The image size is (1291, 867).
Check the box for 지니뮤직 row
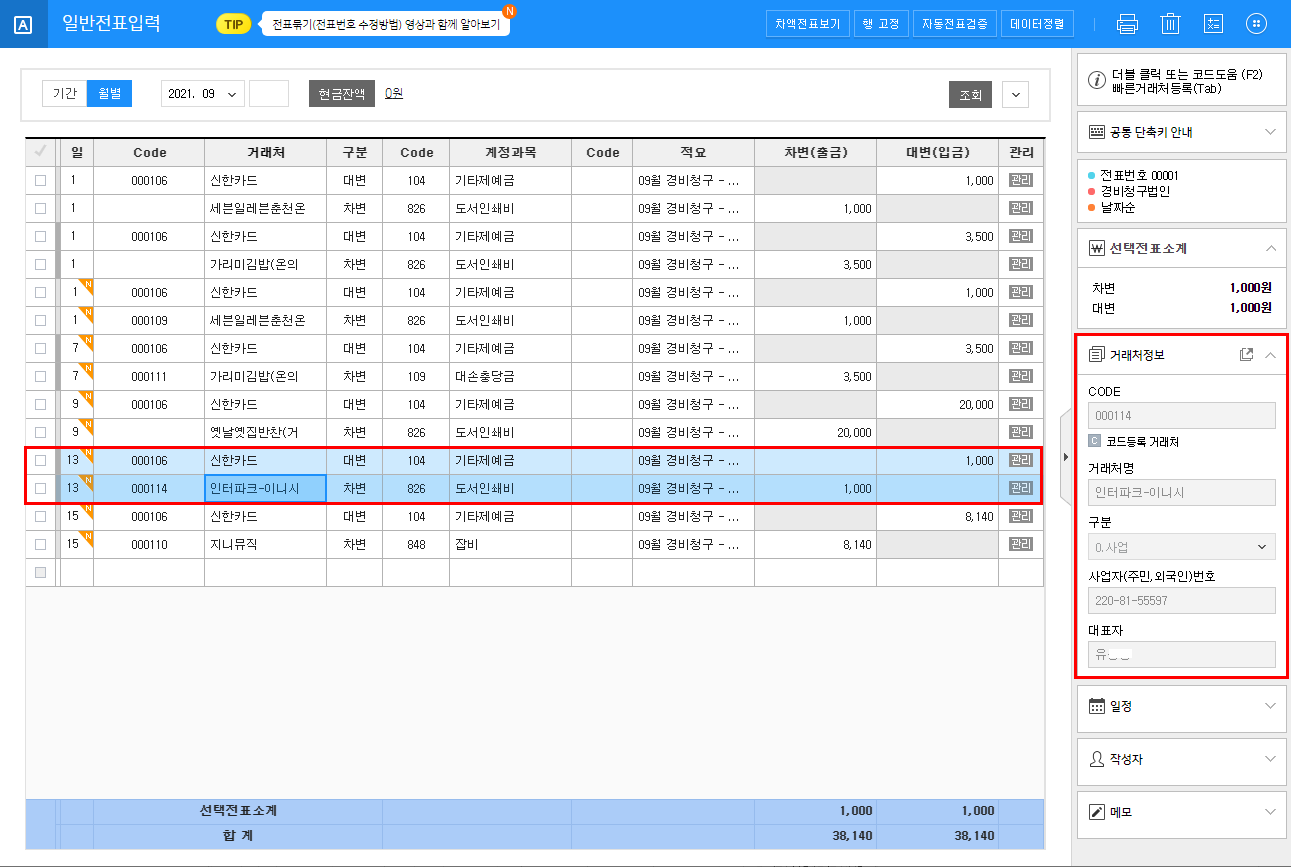(x=40, y=545)
